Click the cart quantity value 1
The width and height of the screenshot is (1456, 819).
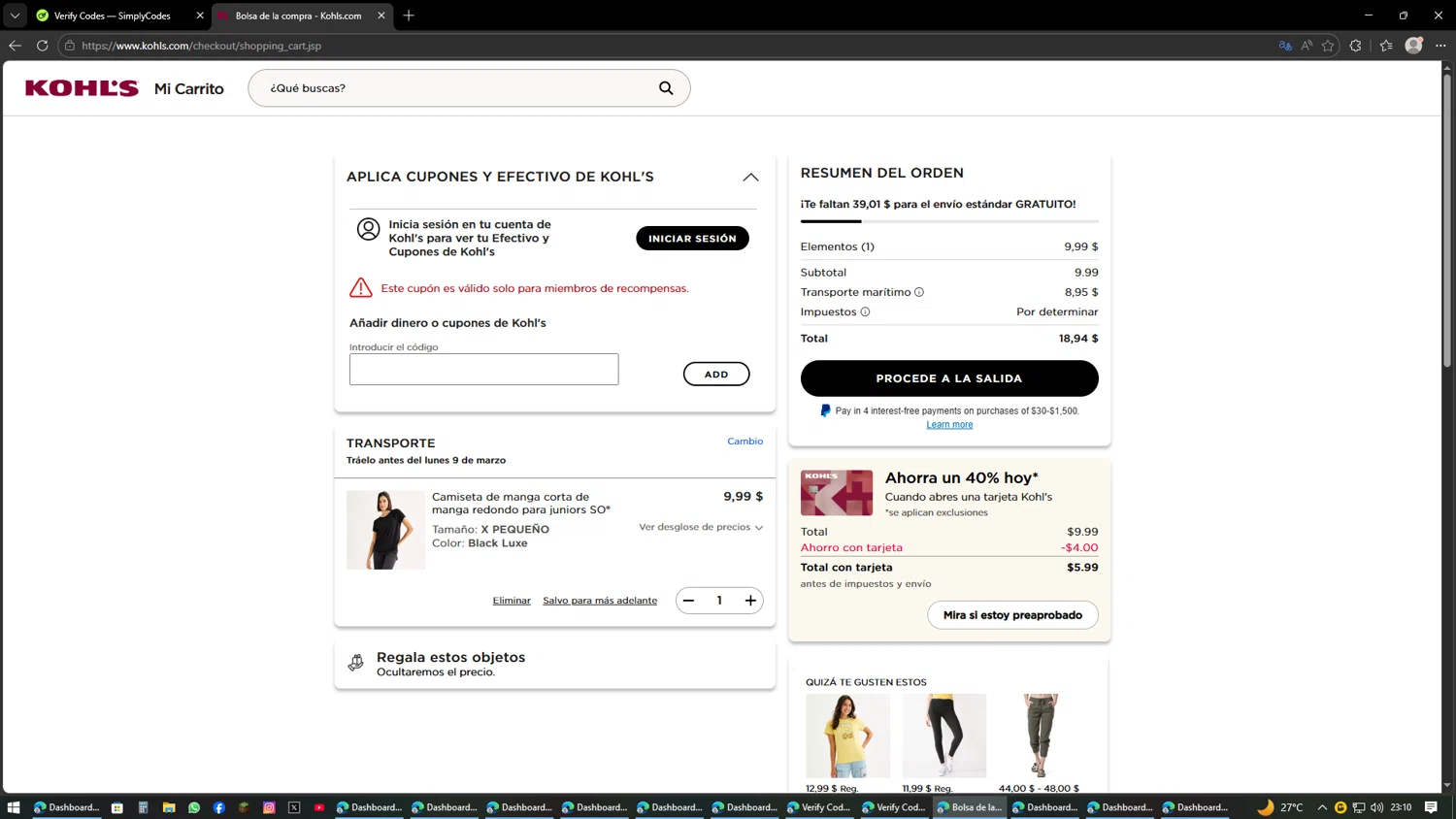pos(719,601)
